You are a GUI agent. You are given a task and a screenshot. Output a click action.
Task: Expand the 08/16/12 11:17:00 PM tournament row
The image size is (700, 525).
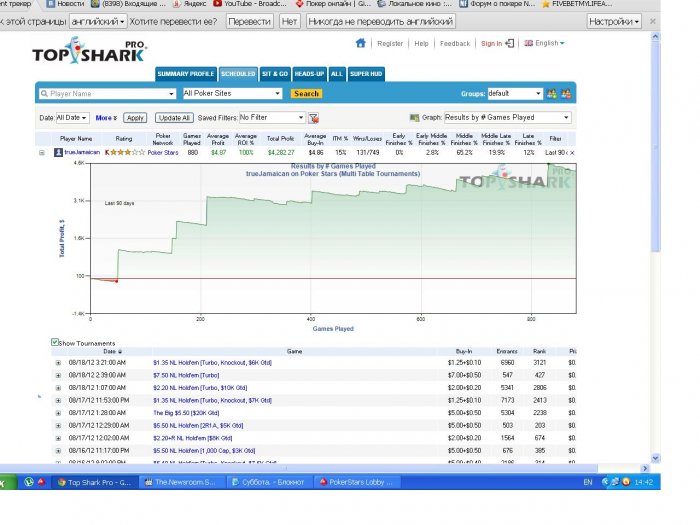(x=58, y=451)
